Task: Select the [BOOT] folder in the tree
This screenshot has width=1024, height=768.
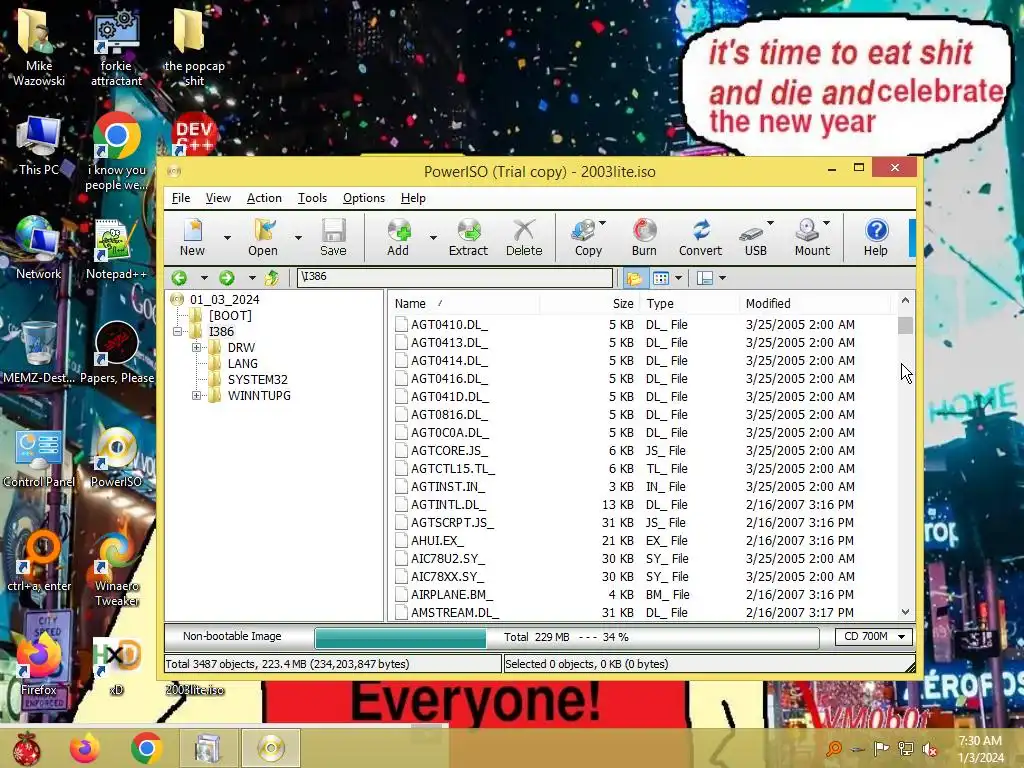Action: [230, 315]
